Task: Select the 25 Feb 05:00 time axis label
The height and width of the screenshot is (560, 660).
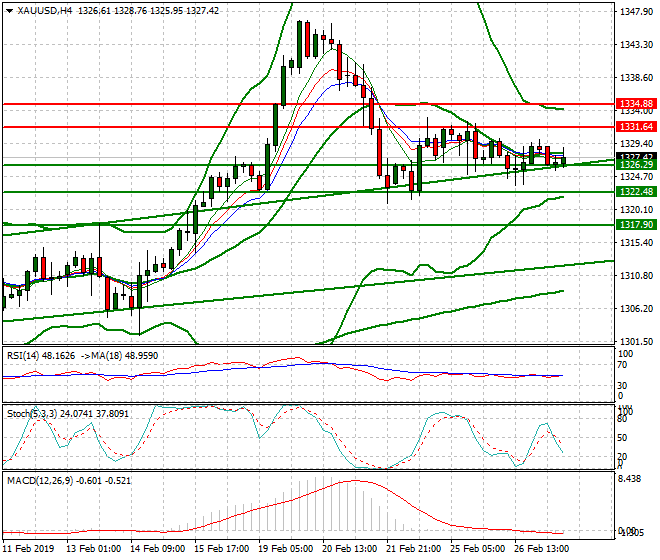Action: click(477, 549)
